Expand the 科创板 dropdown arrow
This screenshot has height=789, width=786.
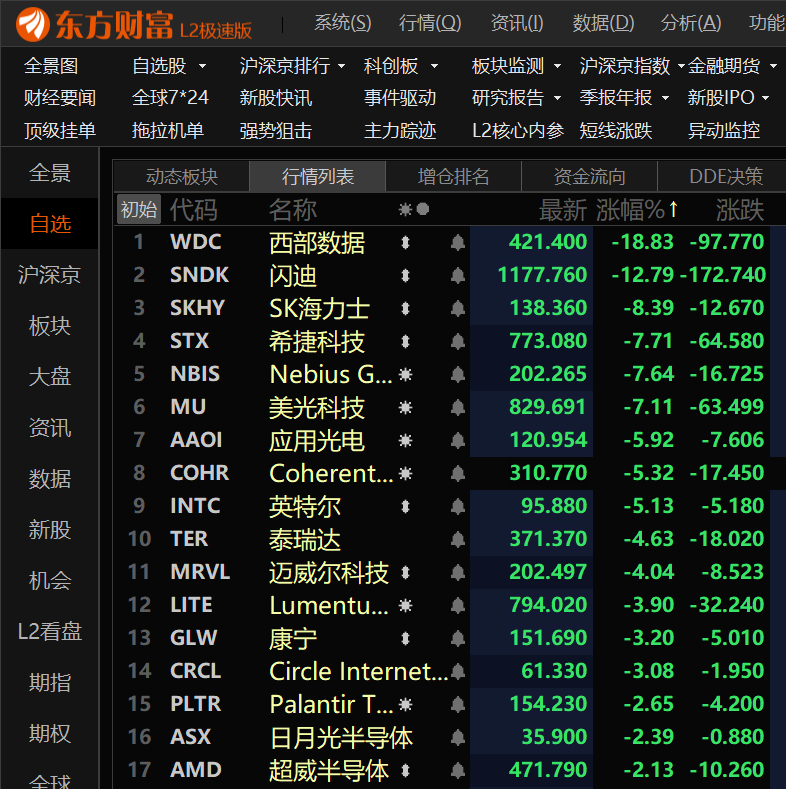click(434, 66)
